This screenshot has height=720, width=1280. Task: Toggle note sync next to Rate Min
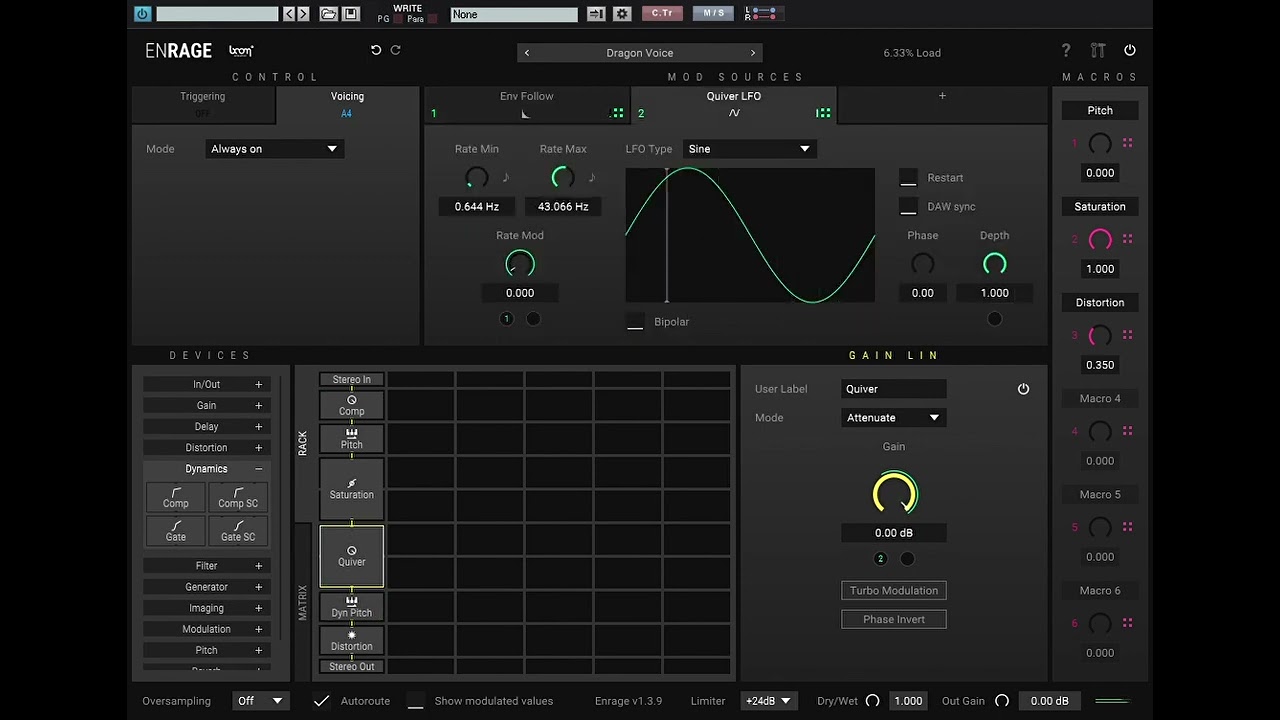pos(505,177)
